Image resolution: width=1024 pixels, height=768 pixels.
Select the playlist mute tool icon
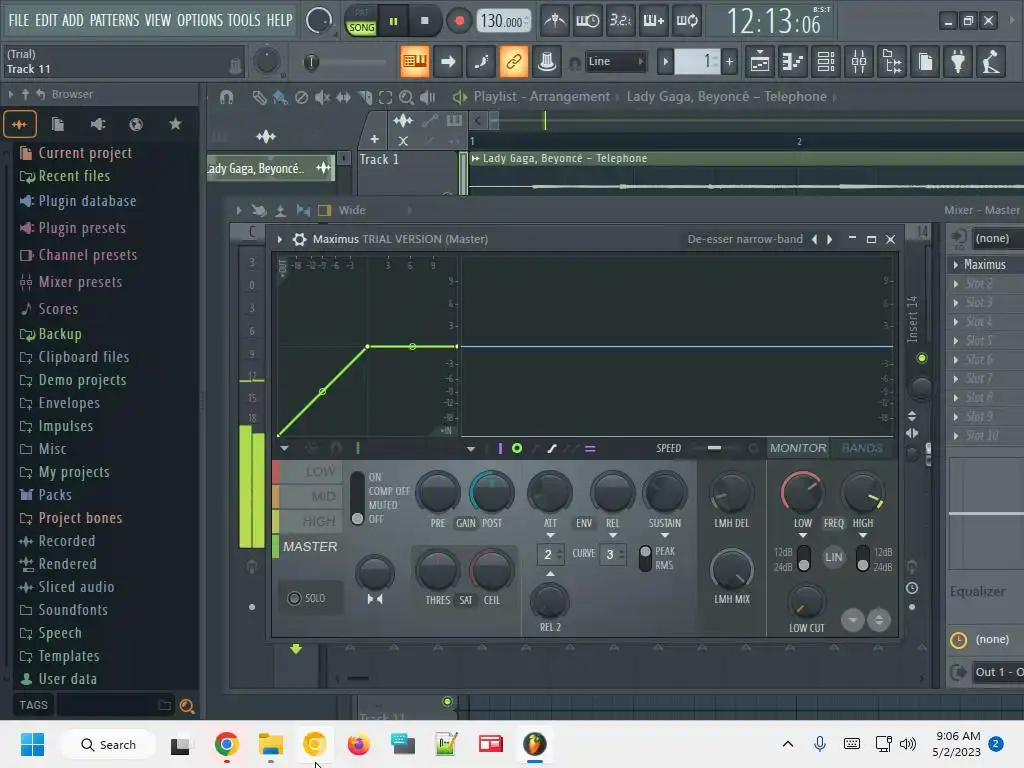[322, 97]
